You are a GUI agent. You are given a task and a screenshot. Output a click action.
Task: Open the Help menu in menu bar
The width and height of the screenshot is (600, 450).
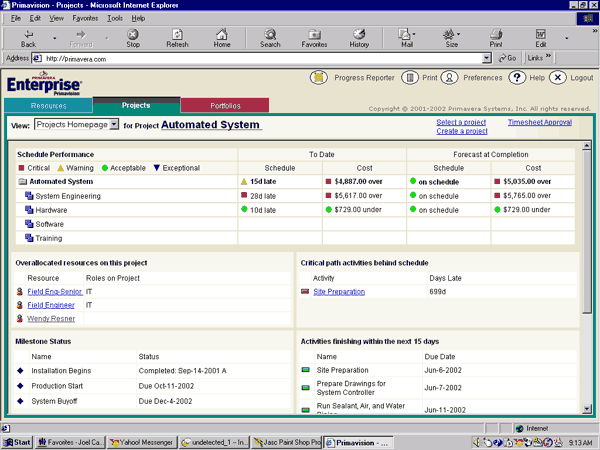(x=138, y=18)
